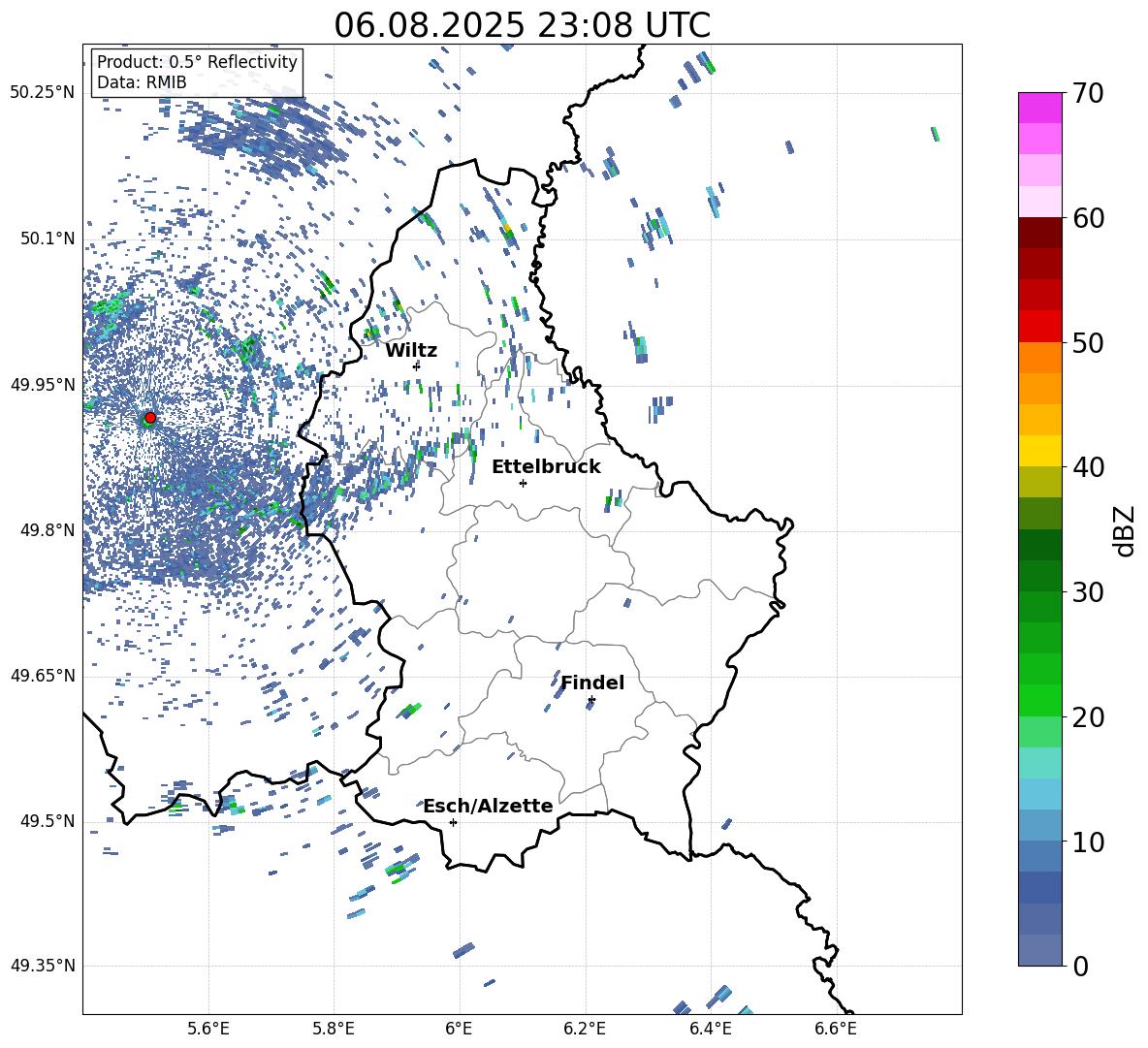The width and height of the screenshot is (1148, 1048).
Task: Click the Findel location label
Action: pyautogui.click(x=592, y=683)
